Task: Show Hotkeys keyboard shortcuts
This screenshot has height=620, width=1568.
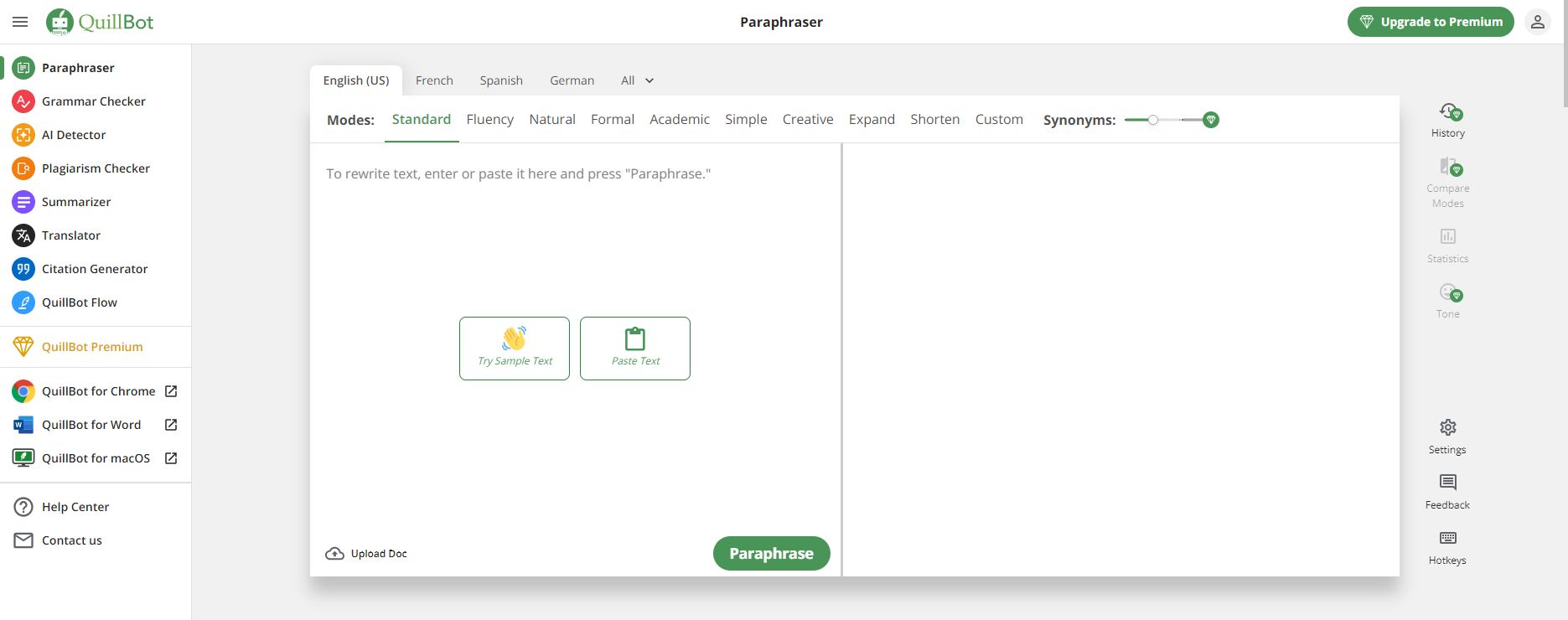Action: tap(1448, 547)
